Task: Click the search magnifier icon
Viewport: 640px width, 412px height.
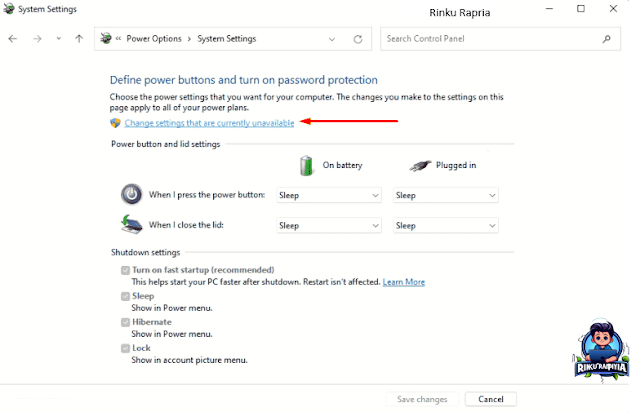Action: click(x=607, y=39)
